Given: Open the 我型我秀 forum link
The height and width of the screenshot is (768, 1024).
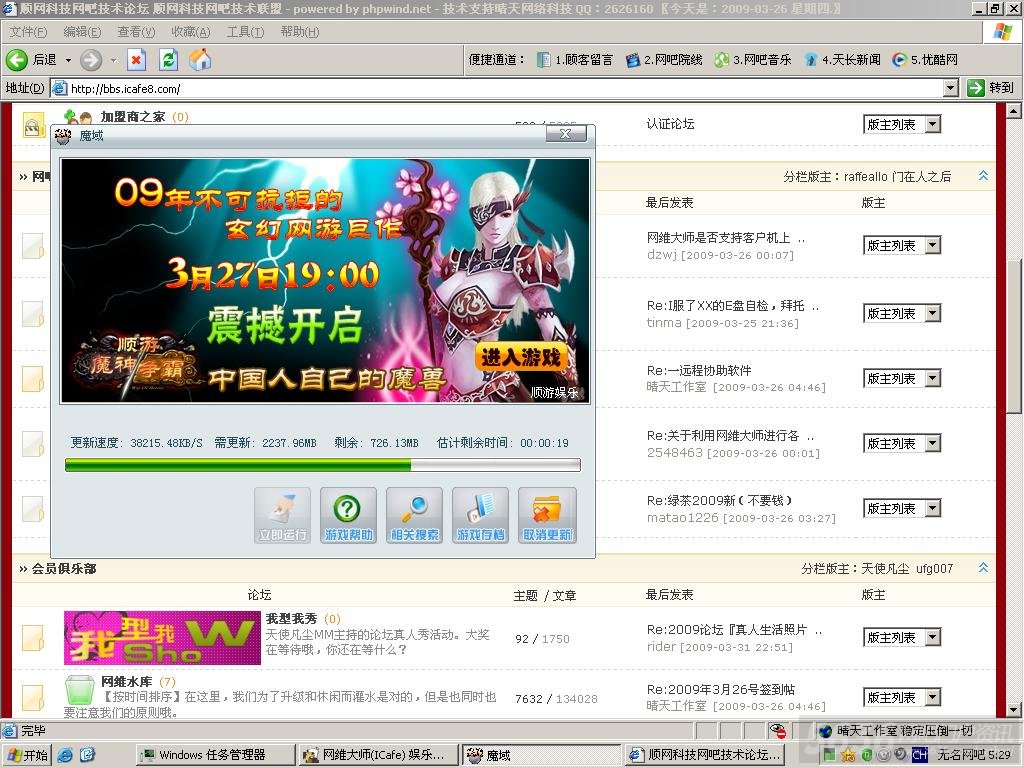Looking at the screenshot, I should tap(291, 618).
